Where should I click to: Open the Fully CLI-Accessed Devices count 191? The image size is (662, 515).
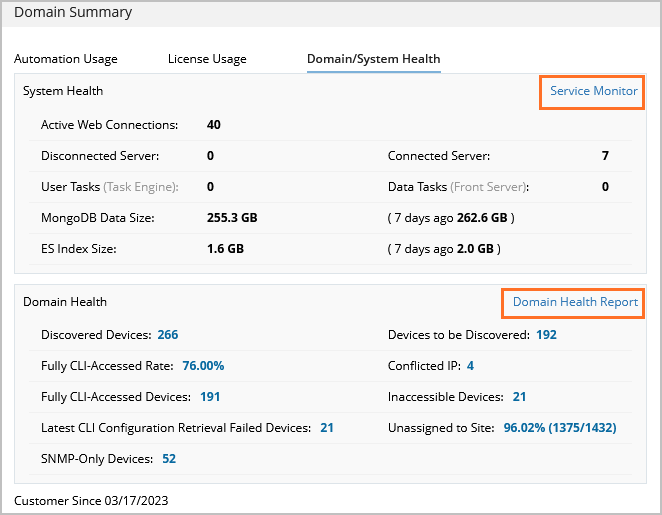click(210, 397)
